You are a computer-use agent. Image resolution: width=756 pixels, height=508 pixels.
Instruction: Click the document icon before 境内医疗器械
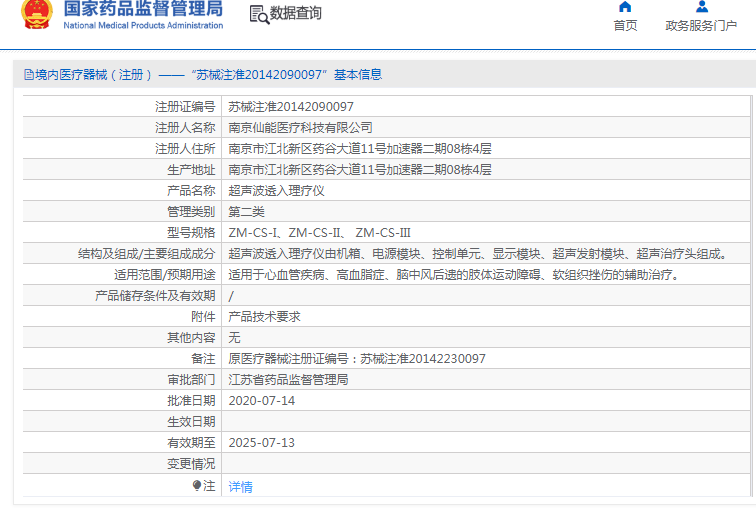click(x=29, y=75)
